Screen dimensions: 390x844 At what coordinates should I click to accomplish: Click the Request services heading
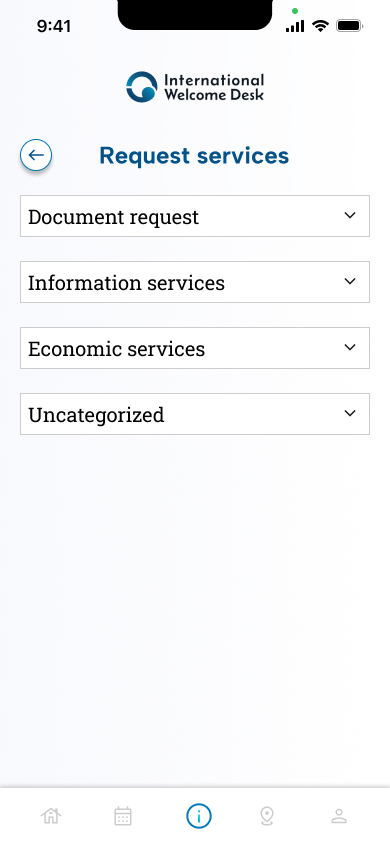[x=194, y=156]
